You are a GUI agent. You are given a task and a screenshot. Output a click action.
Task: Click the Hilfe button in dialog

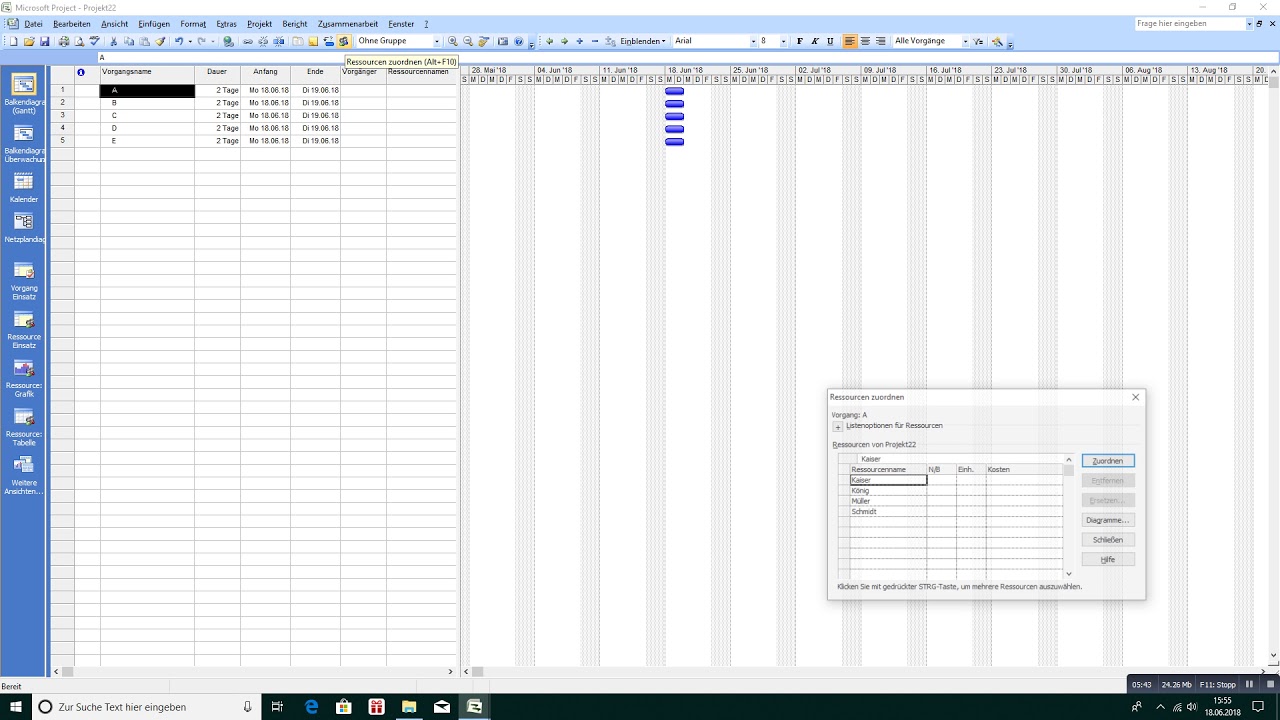tap(1108, 560)
